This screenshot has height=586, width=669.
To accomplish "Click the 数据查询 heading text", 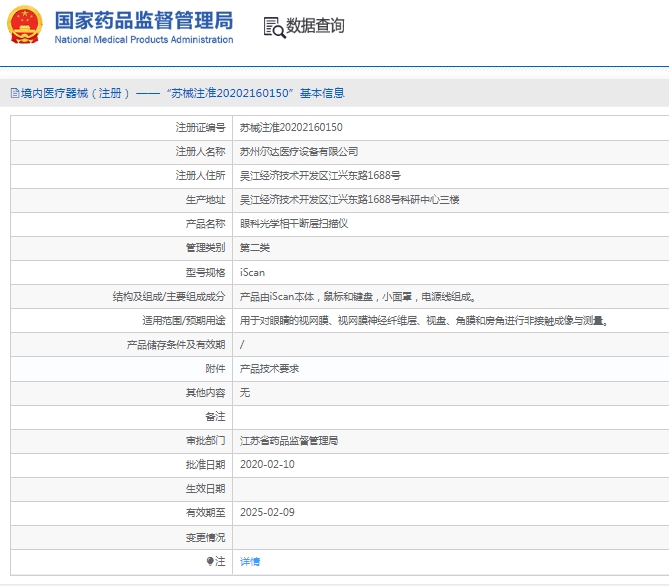I will click(315, 26).
